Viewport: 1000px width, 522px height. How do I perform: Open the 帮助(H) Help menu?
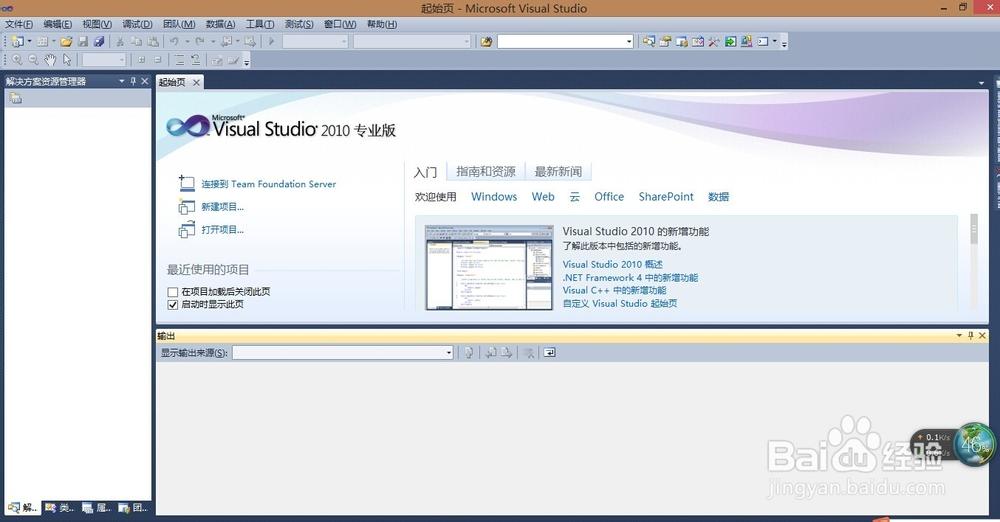tap(382, 24)
